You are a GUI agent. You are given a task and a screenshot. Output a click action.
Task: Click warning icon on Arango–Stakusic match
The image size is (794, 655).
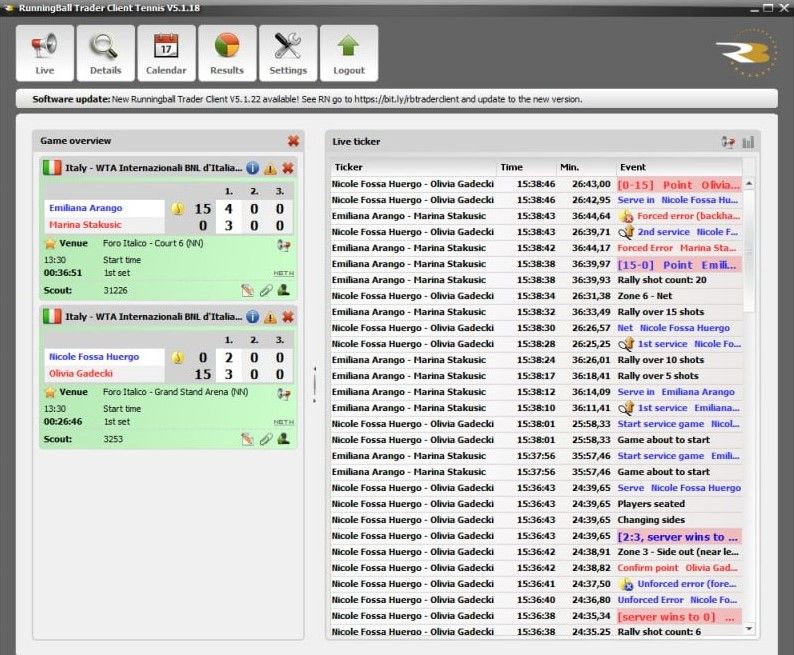coord(270,169)
